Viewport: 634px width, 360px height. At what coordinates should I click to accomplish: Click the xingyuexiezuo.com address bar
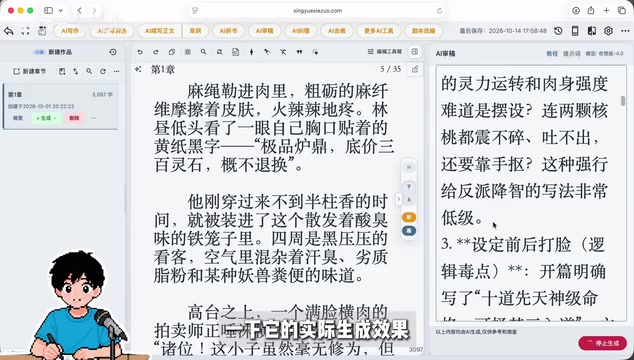(317, 11)
